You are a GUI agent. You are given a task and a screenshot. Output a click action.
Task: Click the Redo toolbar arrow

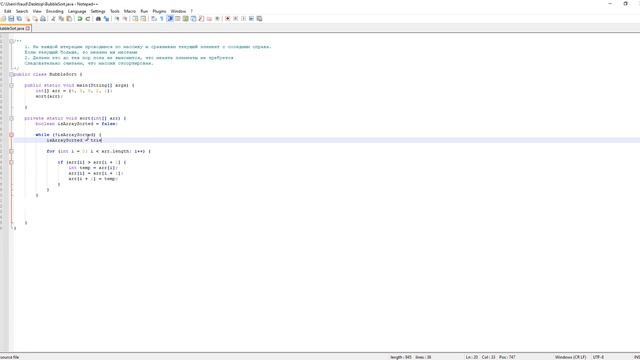point(88,19)
